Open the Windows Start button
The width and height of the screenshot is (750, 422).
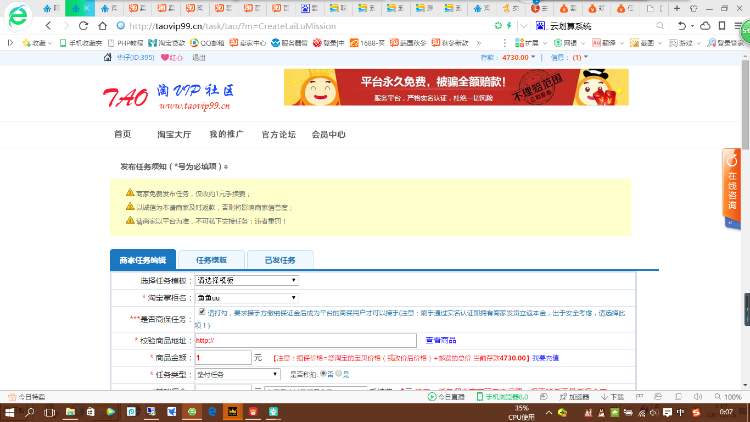(x=9, y=412)
